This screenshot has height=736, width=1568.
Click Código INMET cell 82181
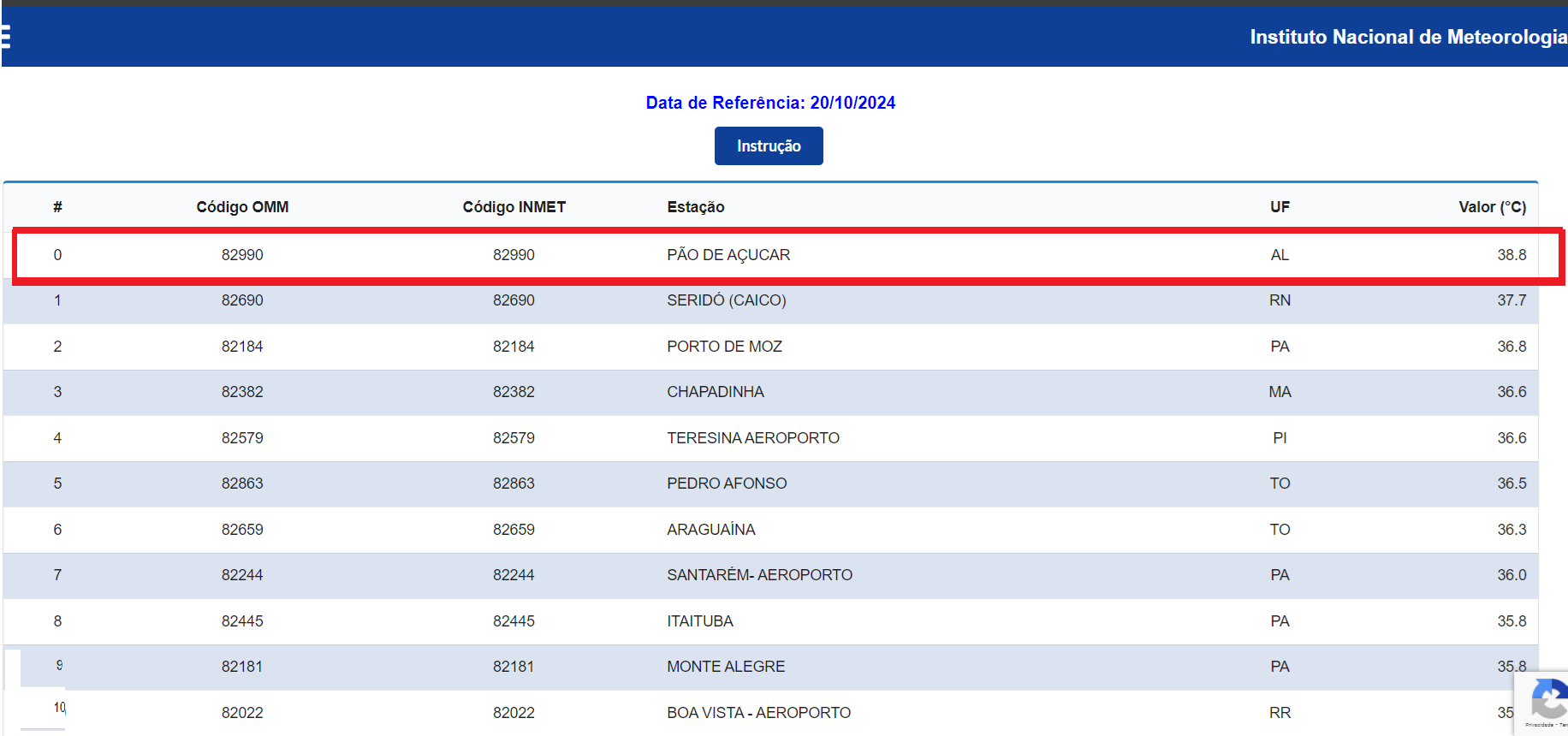click(514, 667)
